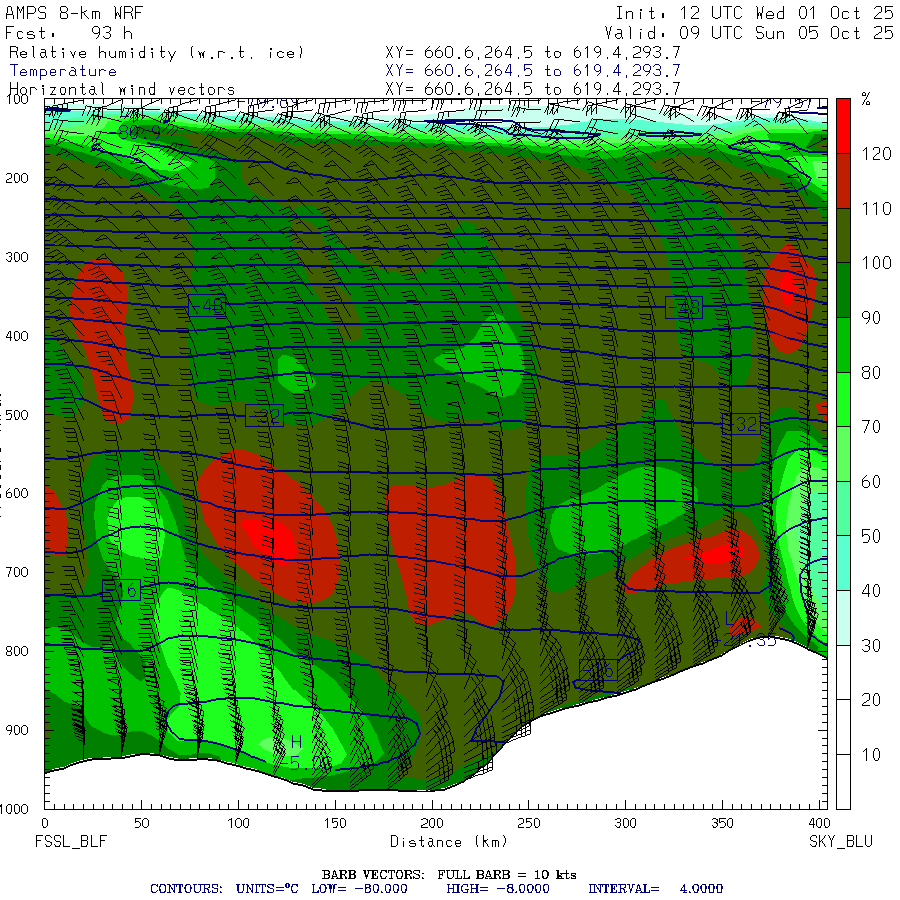Click the '900' pressure-axis tick label
This screenshot has height=900, width=900.
pos(17,730)
